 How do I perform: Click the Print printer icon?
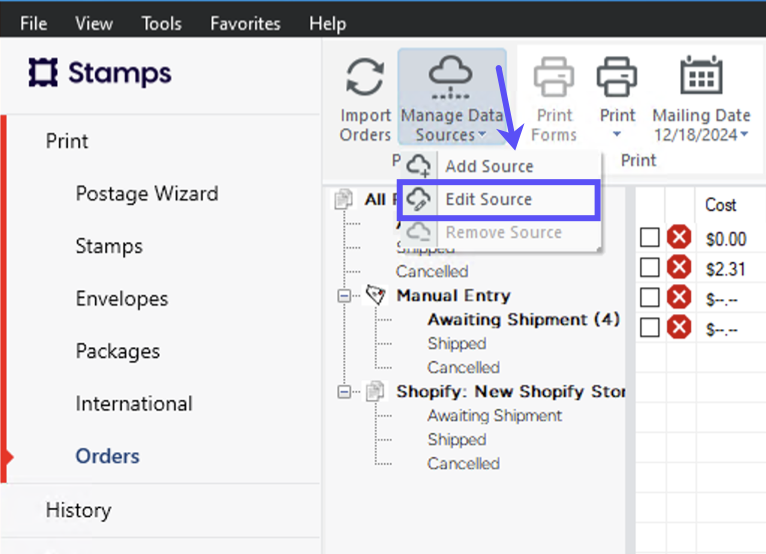click(617, 77)
